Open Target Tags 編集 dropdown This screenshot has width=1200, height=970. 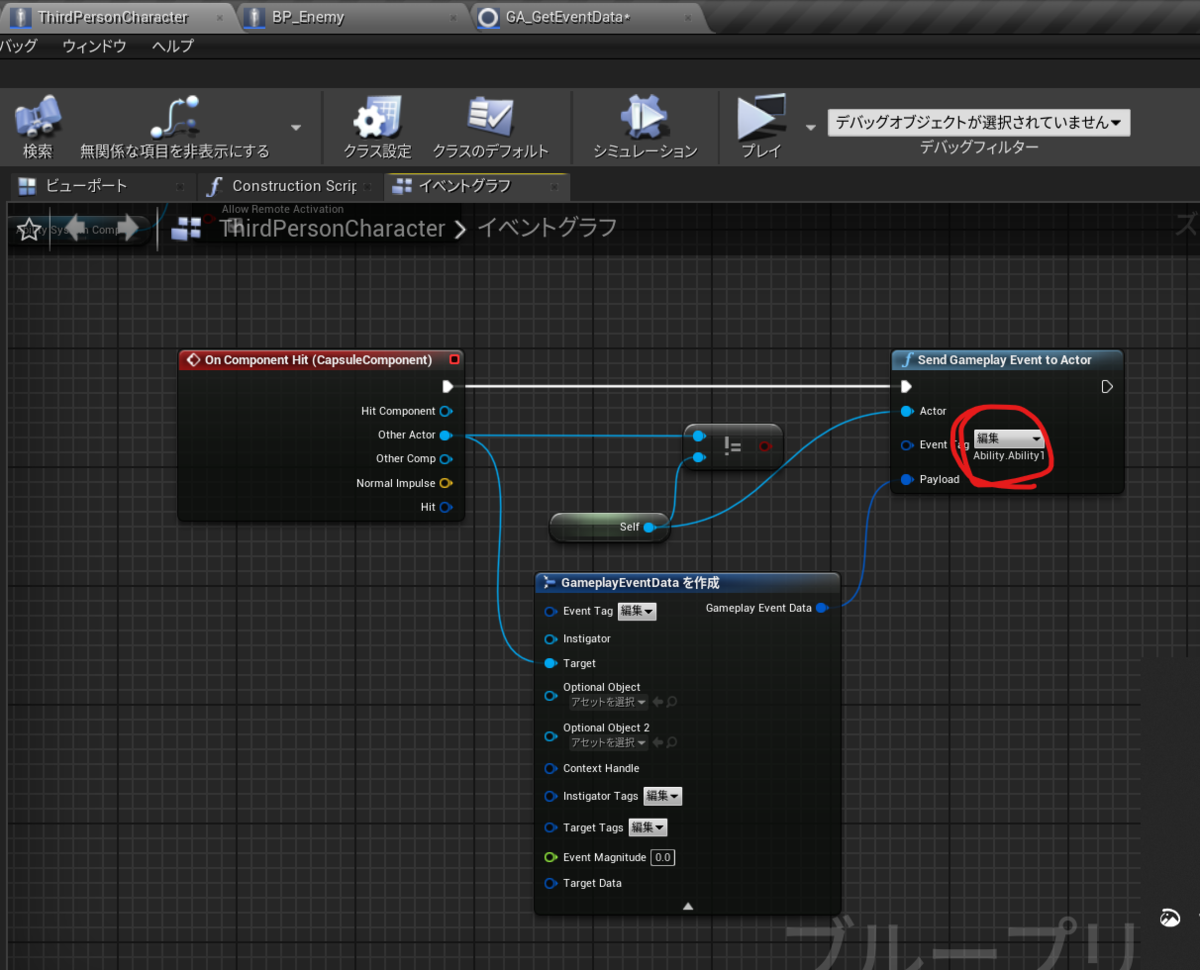647,827
